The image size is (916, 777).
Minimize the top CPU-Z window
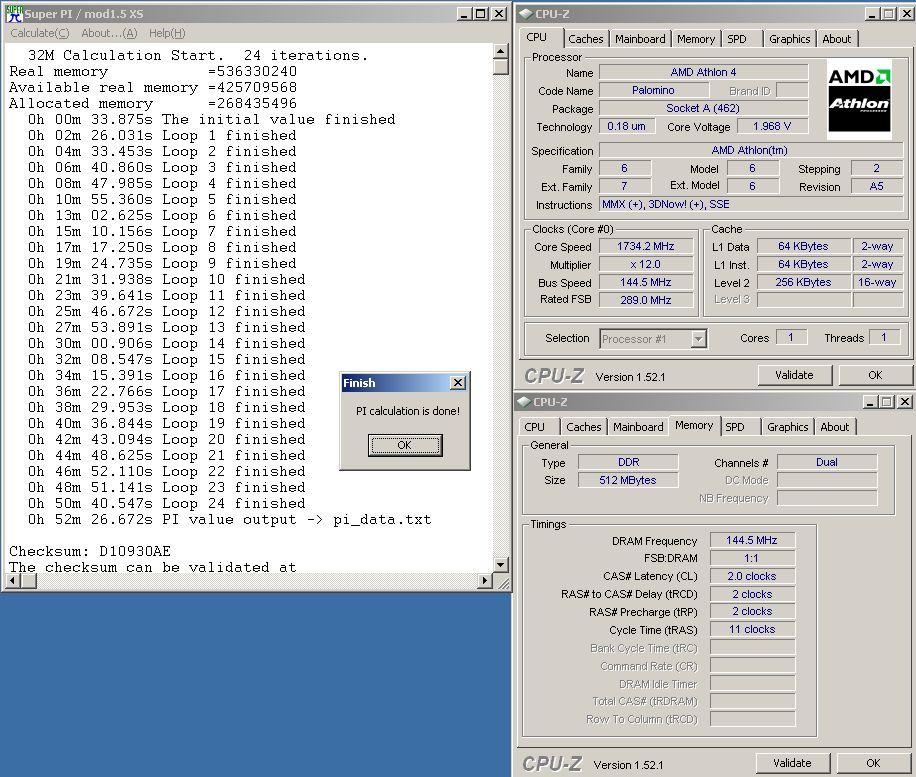point(872,13)
